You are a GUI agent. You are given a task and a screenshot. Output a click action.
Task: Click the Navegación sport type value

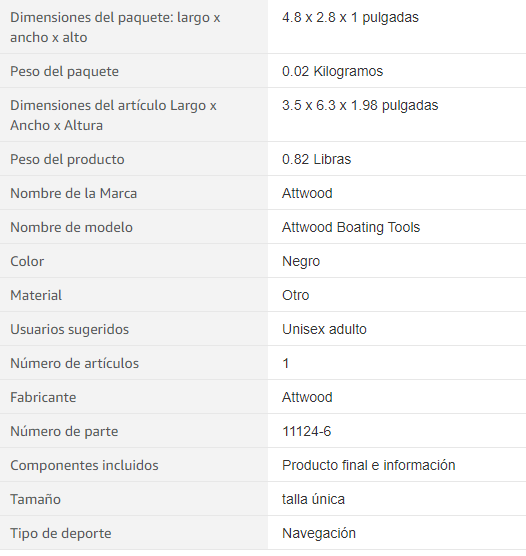click(319, 534)
